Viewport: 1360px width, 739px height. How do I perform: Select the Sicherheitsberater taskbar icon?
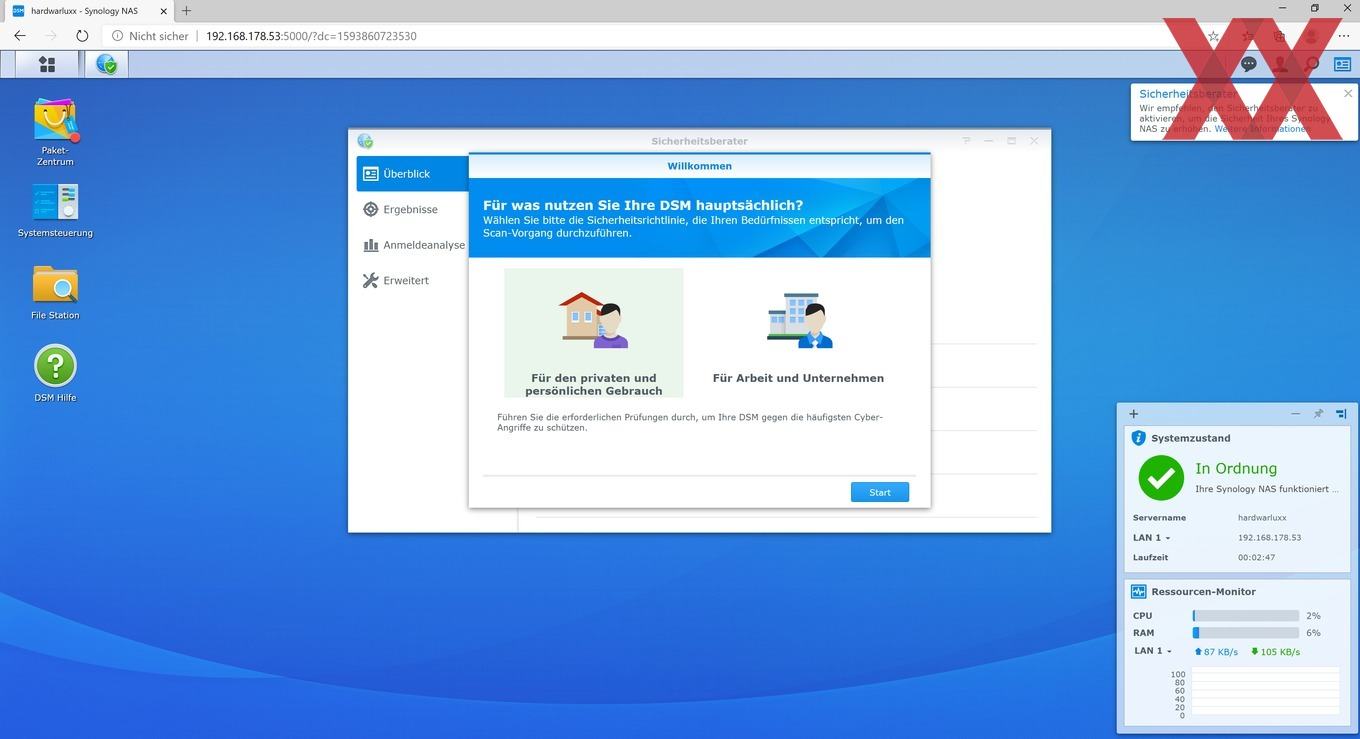pyautogui.click(x=106, y=64)
